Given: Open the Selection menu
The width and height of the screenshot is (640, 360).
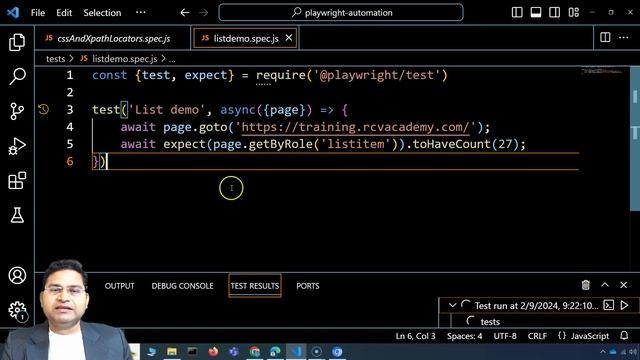Looking at the screenshot, I should tap(102, 13).
